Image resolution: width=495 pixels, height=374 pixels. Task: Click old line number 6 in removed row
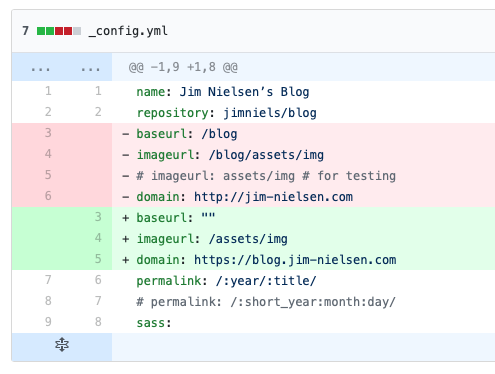click(x=48, y=196)
